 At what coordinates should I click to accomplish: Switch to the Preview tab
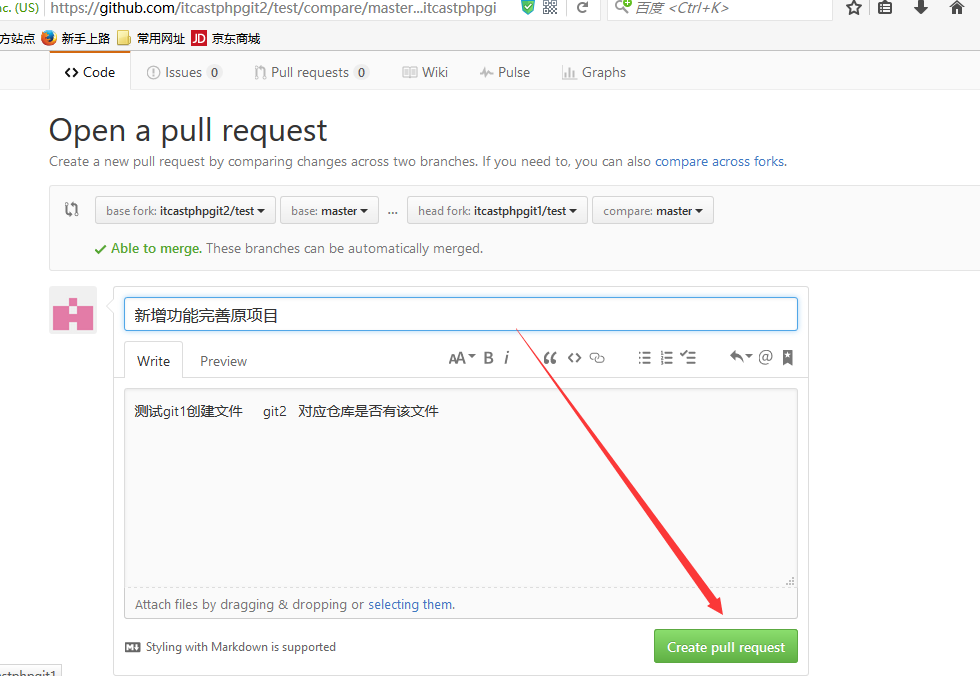(x=223, y=361)
